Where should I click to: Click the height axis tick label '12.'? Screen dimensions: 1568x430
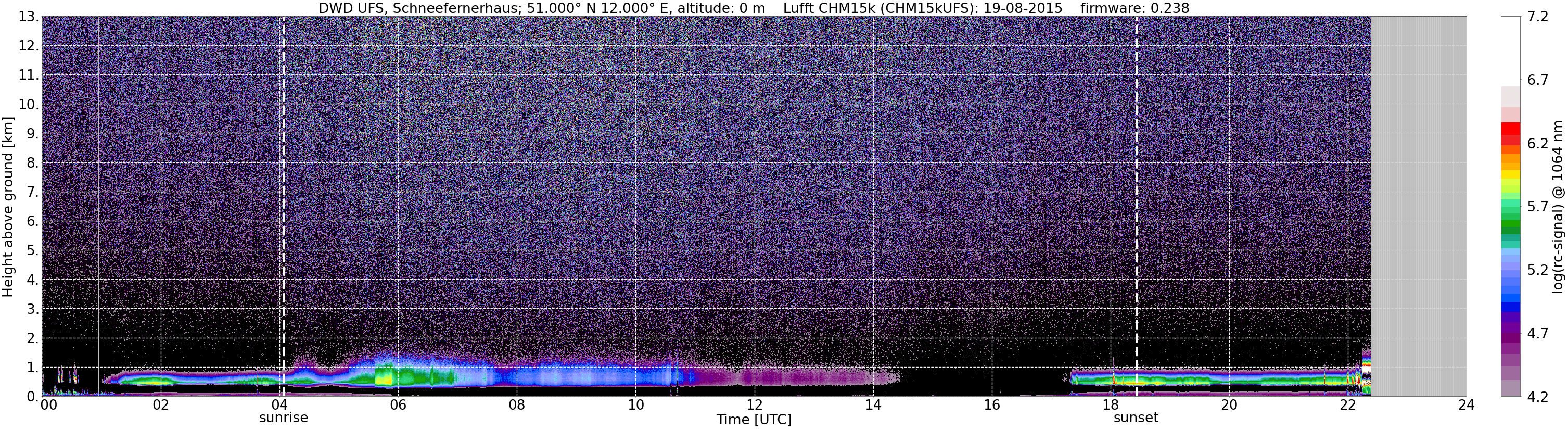coord(29,46)
